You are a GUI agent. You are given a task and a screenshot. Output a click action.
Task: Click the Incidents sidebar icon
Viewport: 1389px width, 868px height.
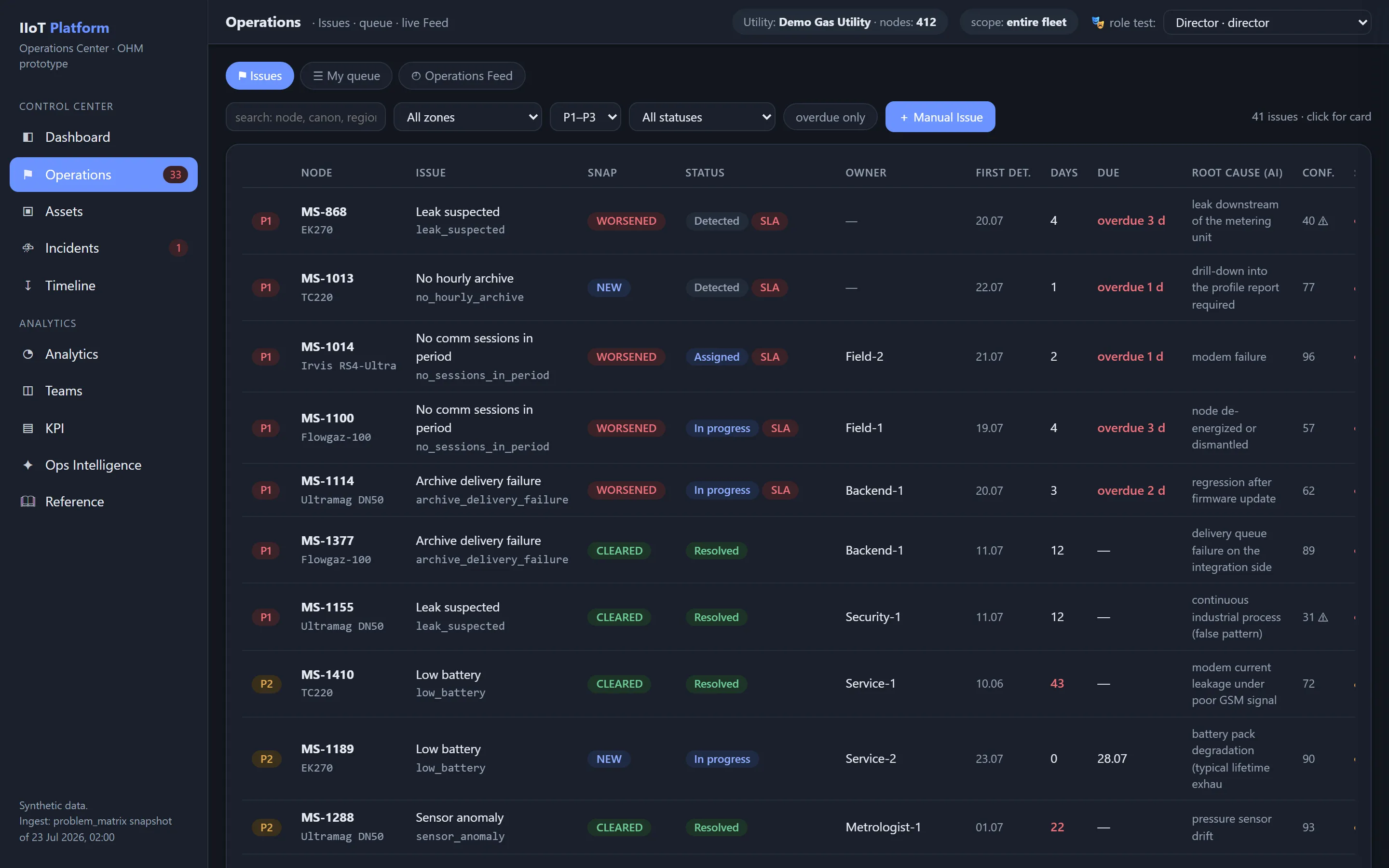click(x=27, y=248)
